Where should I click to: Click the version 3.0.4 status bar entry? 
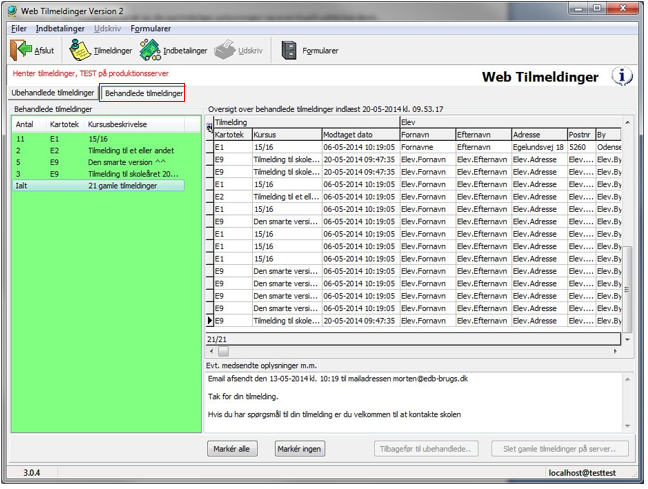point(32,473)
